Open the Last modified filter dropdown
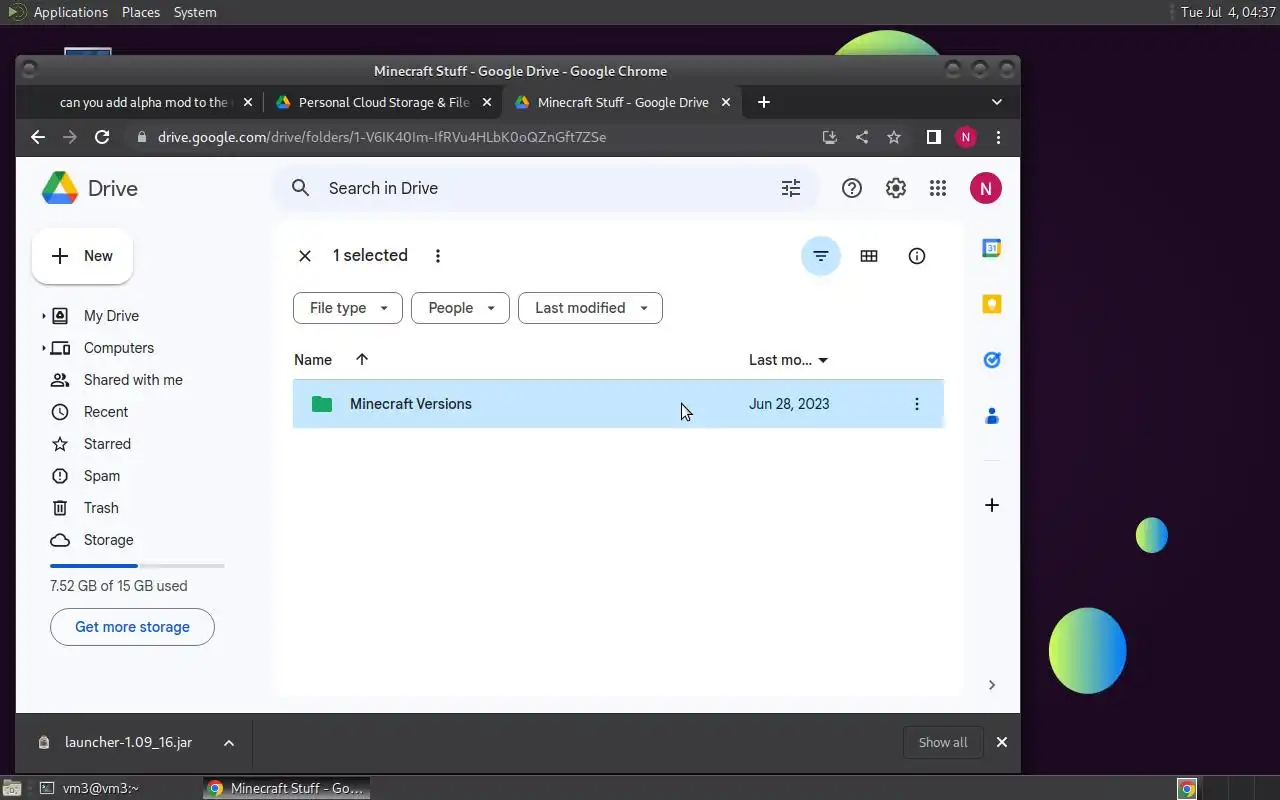The height and width of the screenshot is (800, 1280). pos(590,308)
